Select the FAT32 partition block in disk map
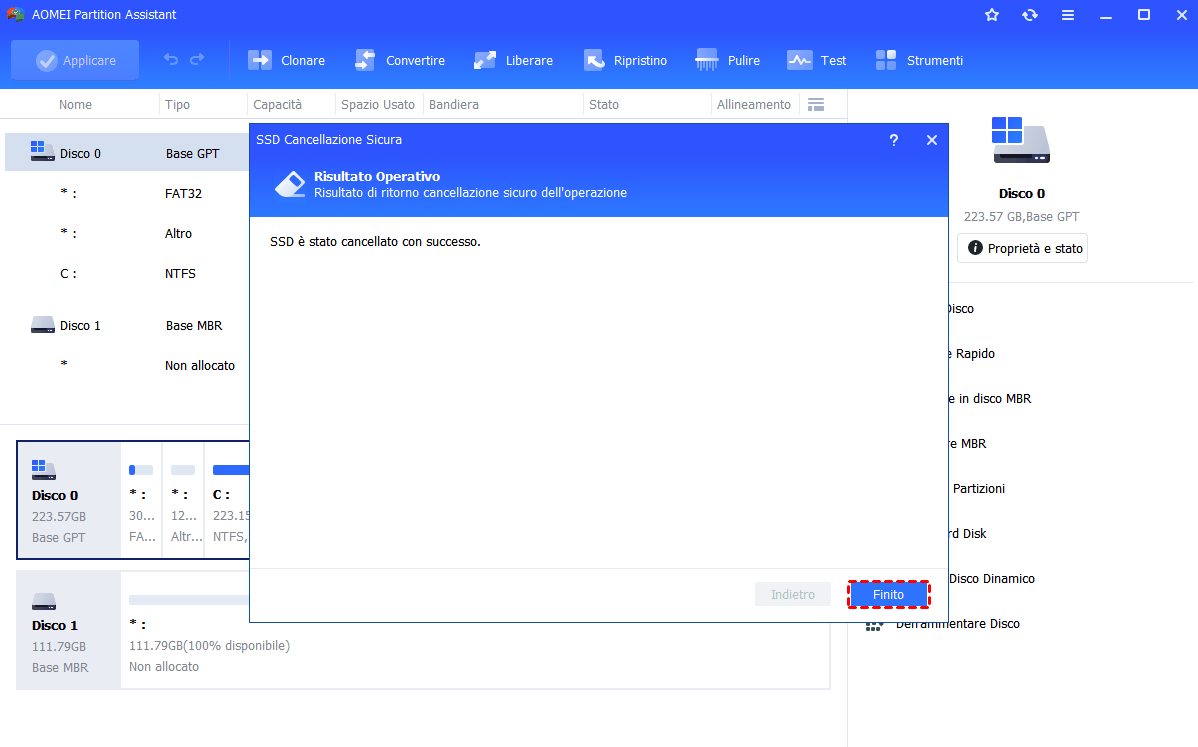The height and width of the screenshot is (747, 1198). tap(141, 500)
